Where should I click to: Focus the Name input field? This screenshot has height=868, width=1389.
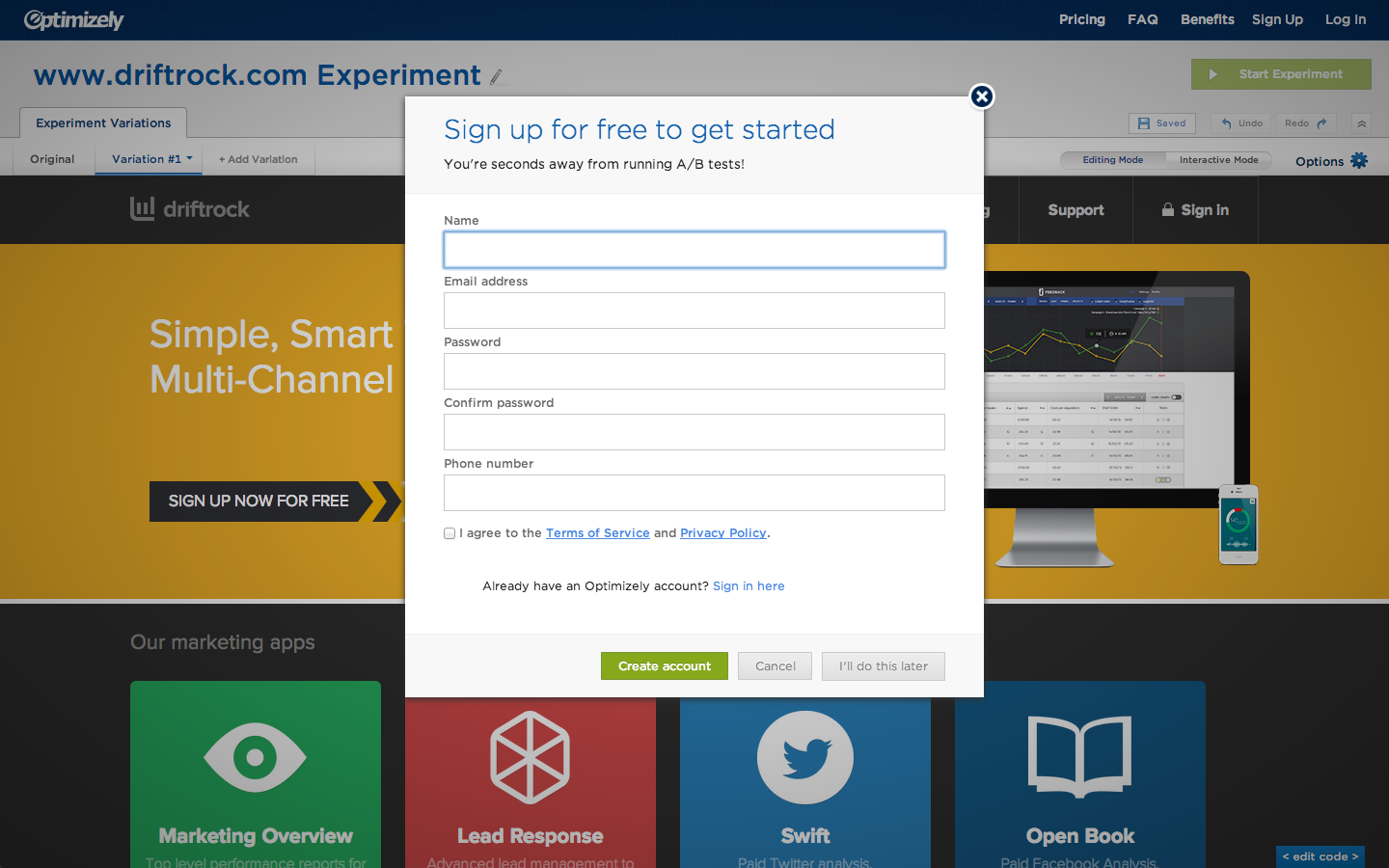[694, 250]
